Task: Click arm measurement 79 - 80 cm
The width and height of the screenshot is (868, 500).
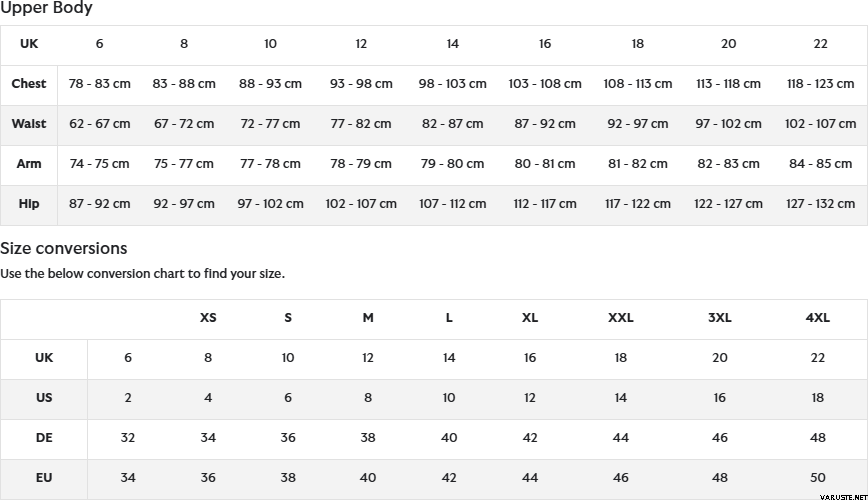Action: pos(453,164)
